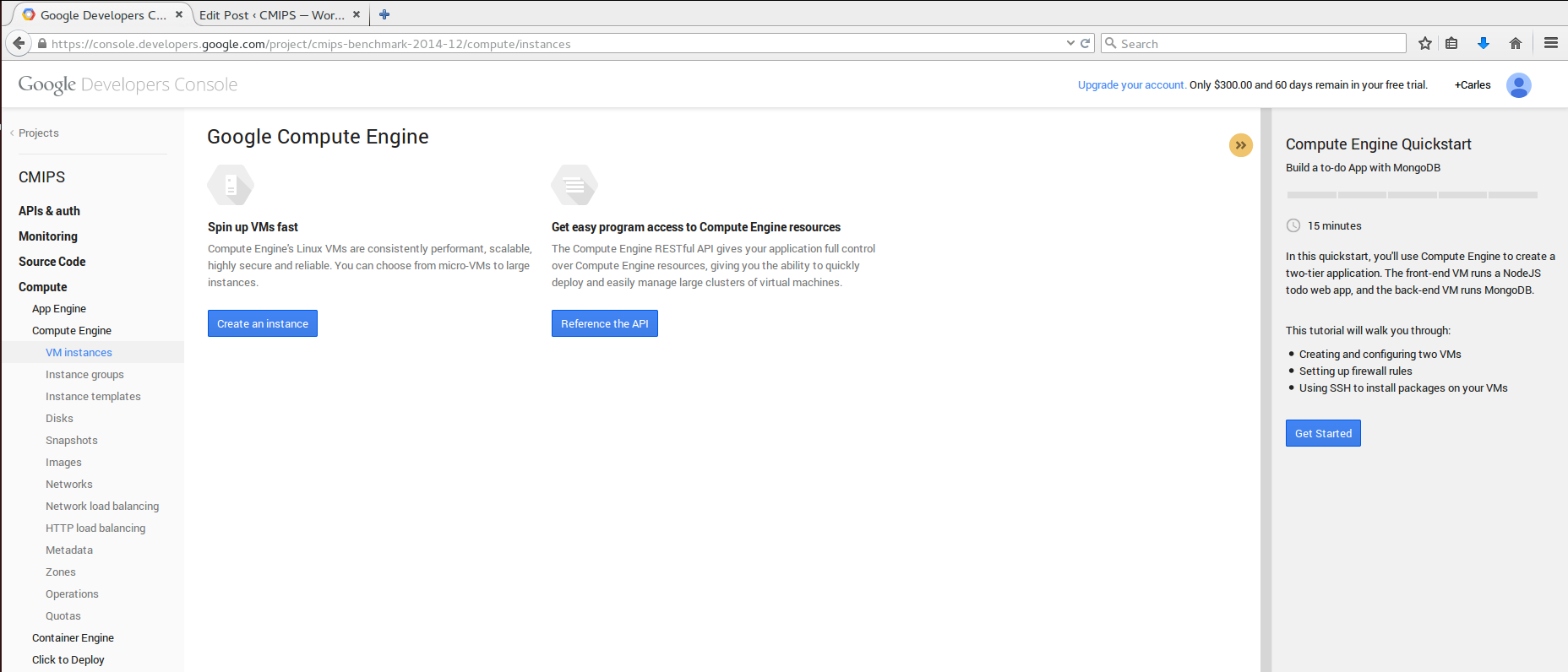Click the Create an instance button
Viewport: 1568px width, 672px height.
coord(263,323)
